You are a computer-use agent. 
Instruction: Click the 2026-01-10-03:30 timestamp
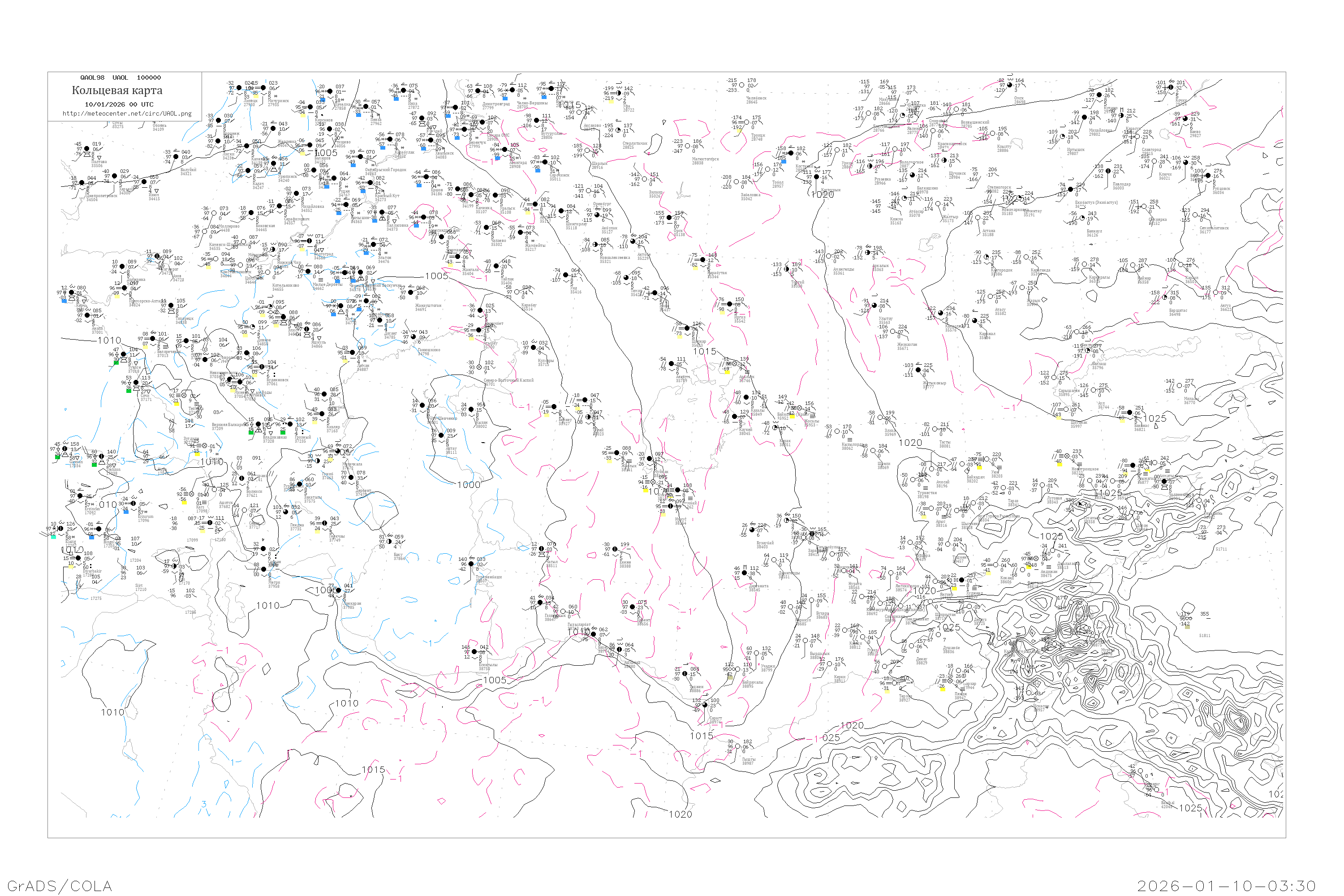(1226, 886)
